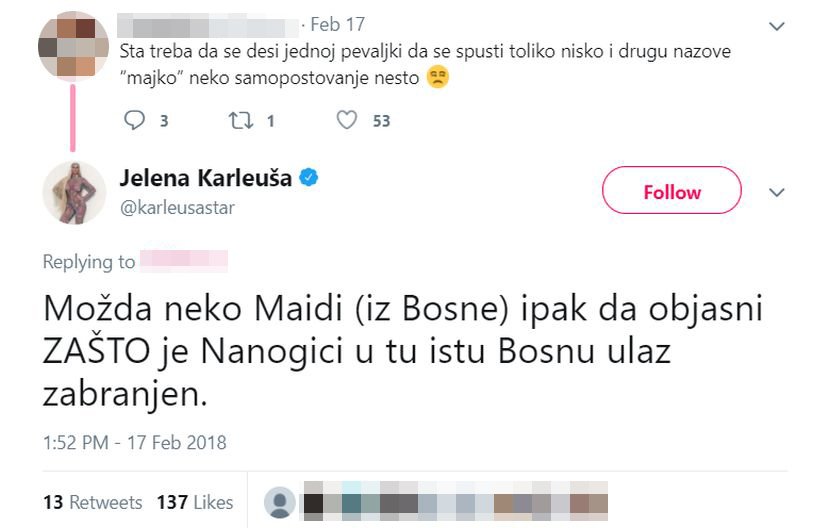The height and width of the screenshot is (528, 830).
Task: Click the tweet text starting 'Možda neko Maidi'
Action: click(400, 352)
